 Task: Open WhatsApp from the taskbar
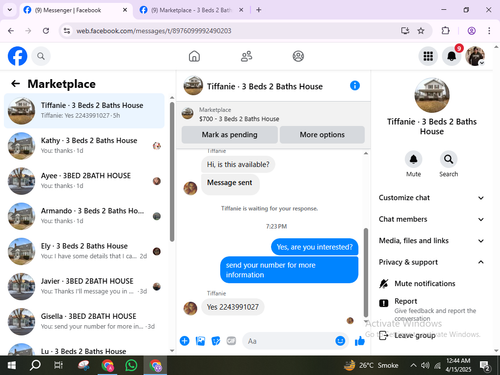click(x=131, y=365)
